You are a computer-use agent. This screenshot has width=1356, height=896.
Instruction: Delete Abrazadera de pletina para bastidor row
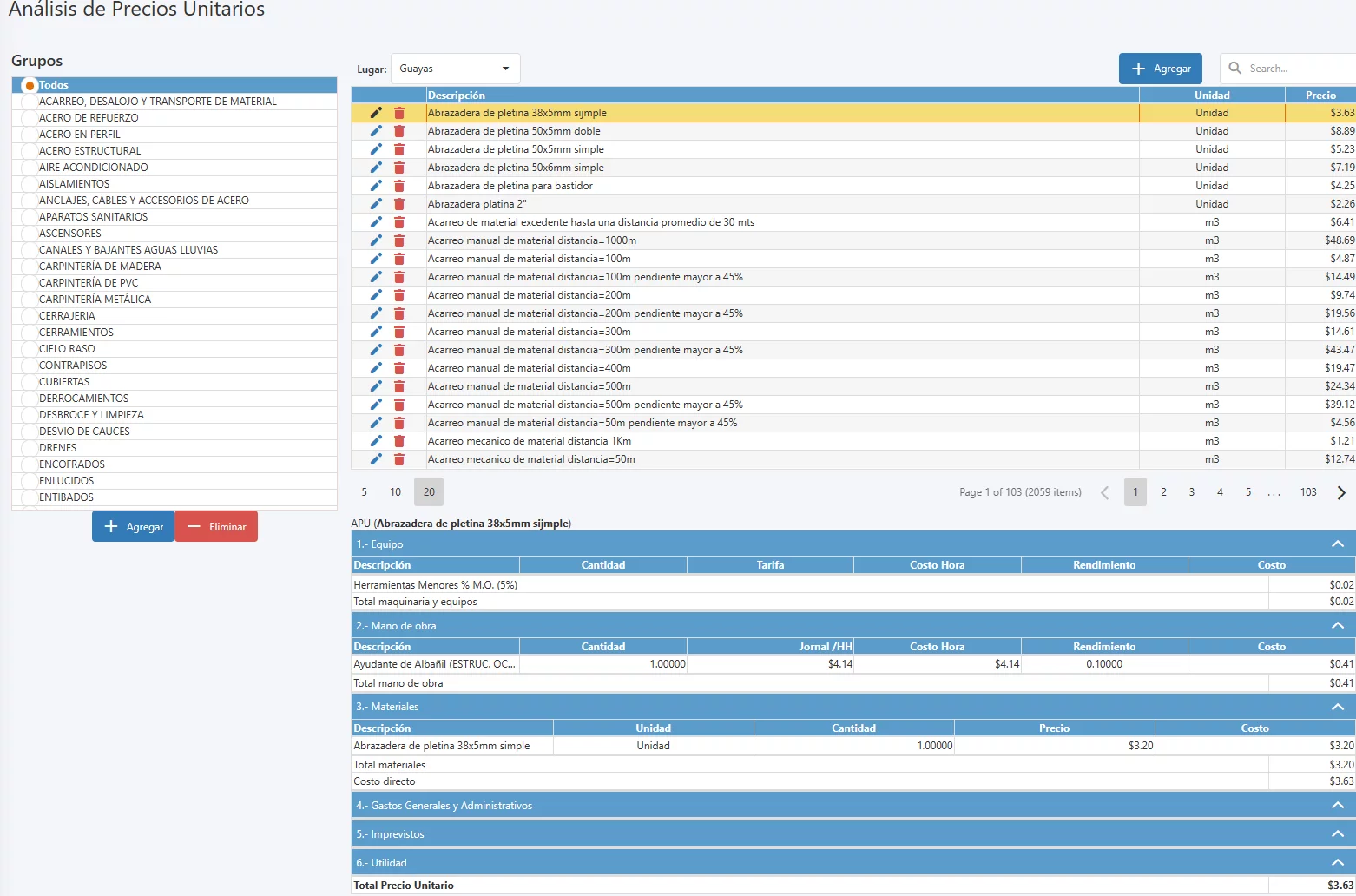[399, 186]
